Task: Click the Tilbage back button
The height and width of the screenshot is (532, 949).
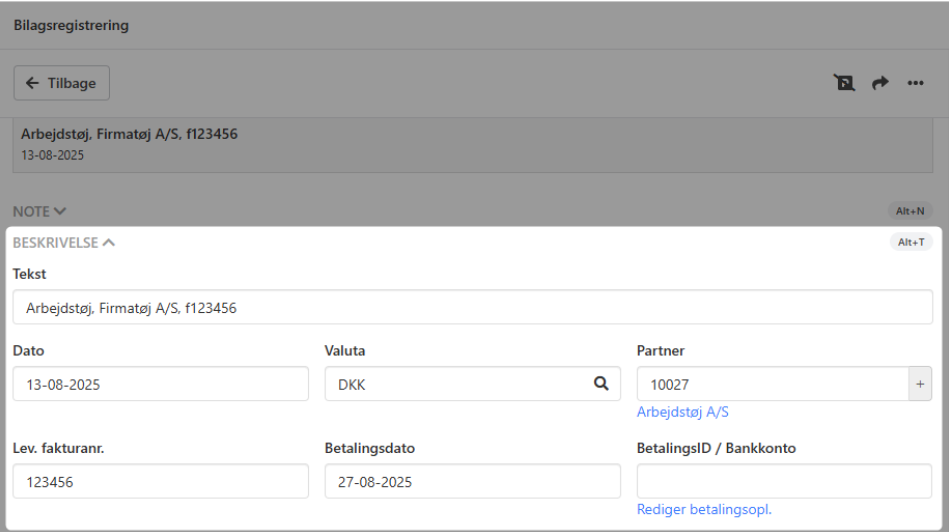Action: tap(61, 83)
